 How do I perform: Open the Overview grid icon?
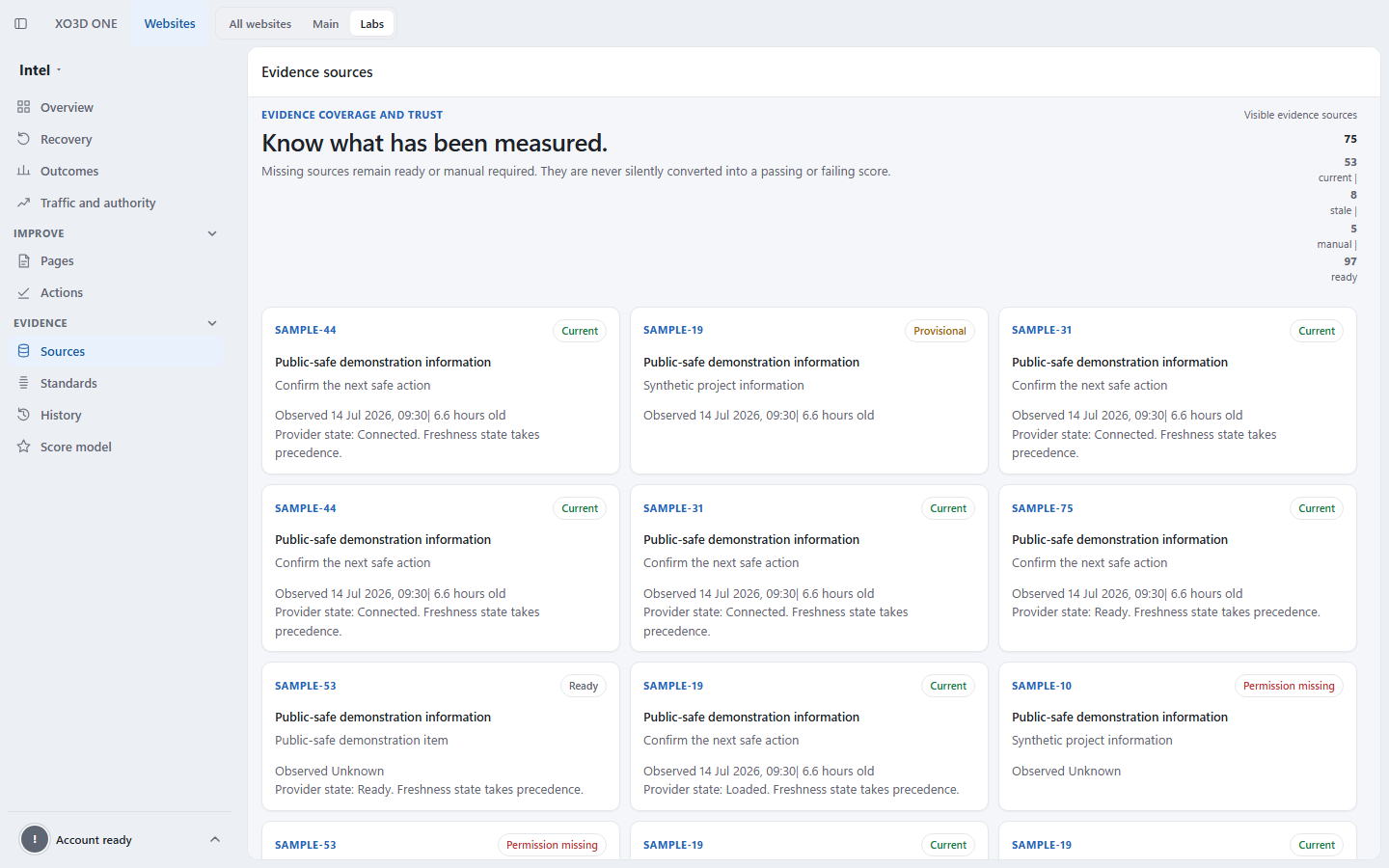(24, 107)
